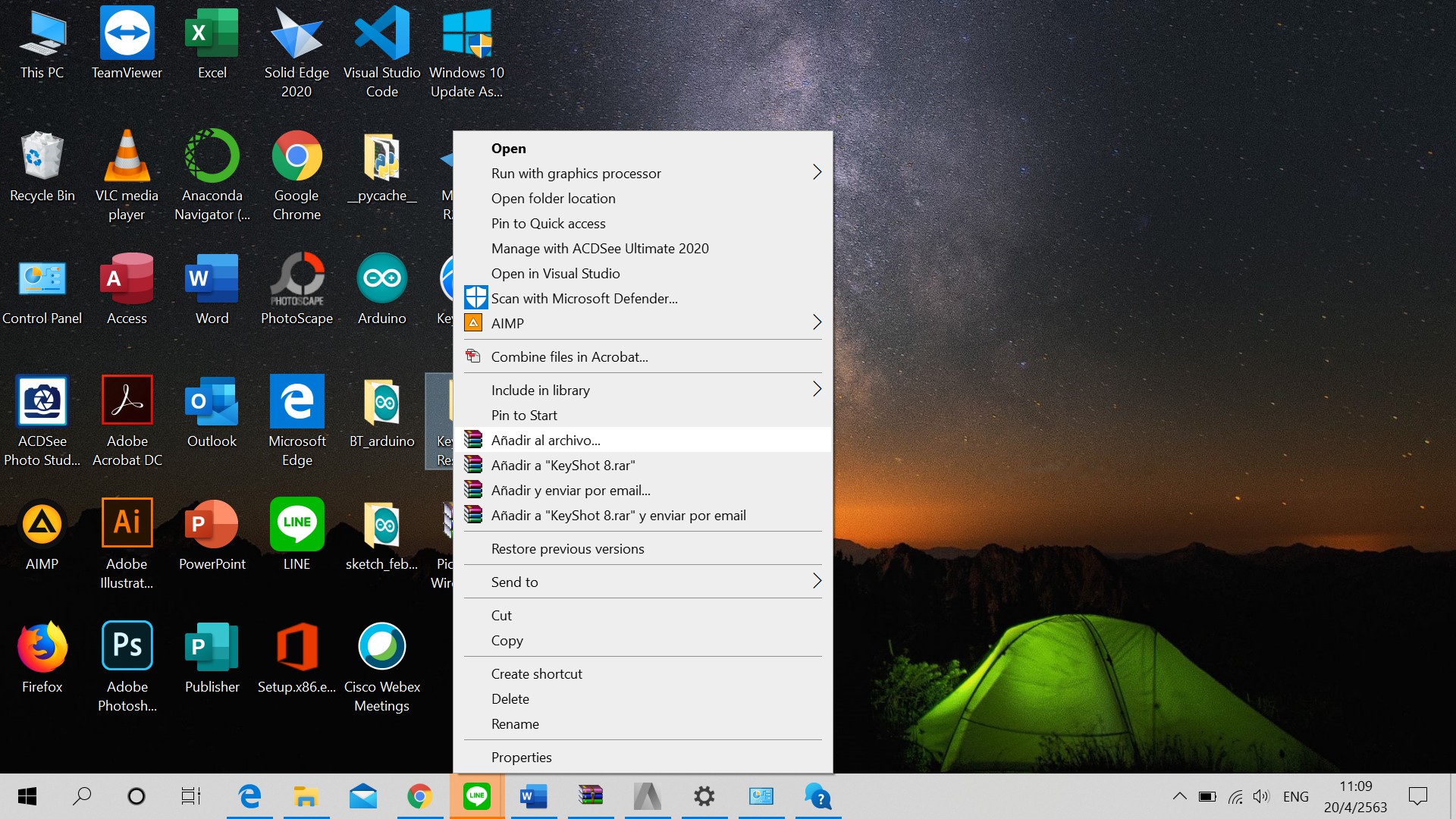Expand Include in library submenu

click(x=642, y=391)
